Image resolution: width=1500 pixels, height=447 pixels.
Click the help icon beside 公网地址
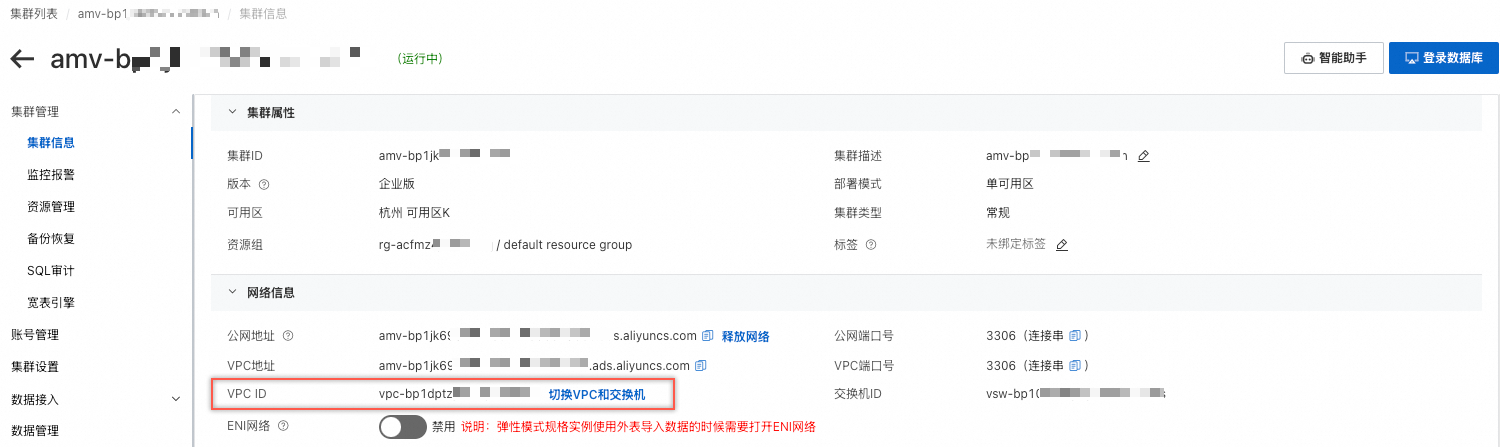pos(288,336)
